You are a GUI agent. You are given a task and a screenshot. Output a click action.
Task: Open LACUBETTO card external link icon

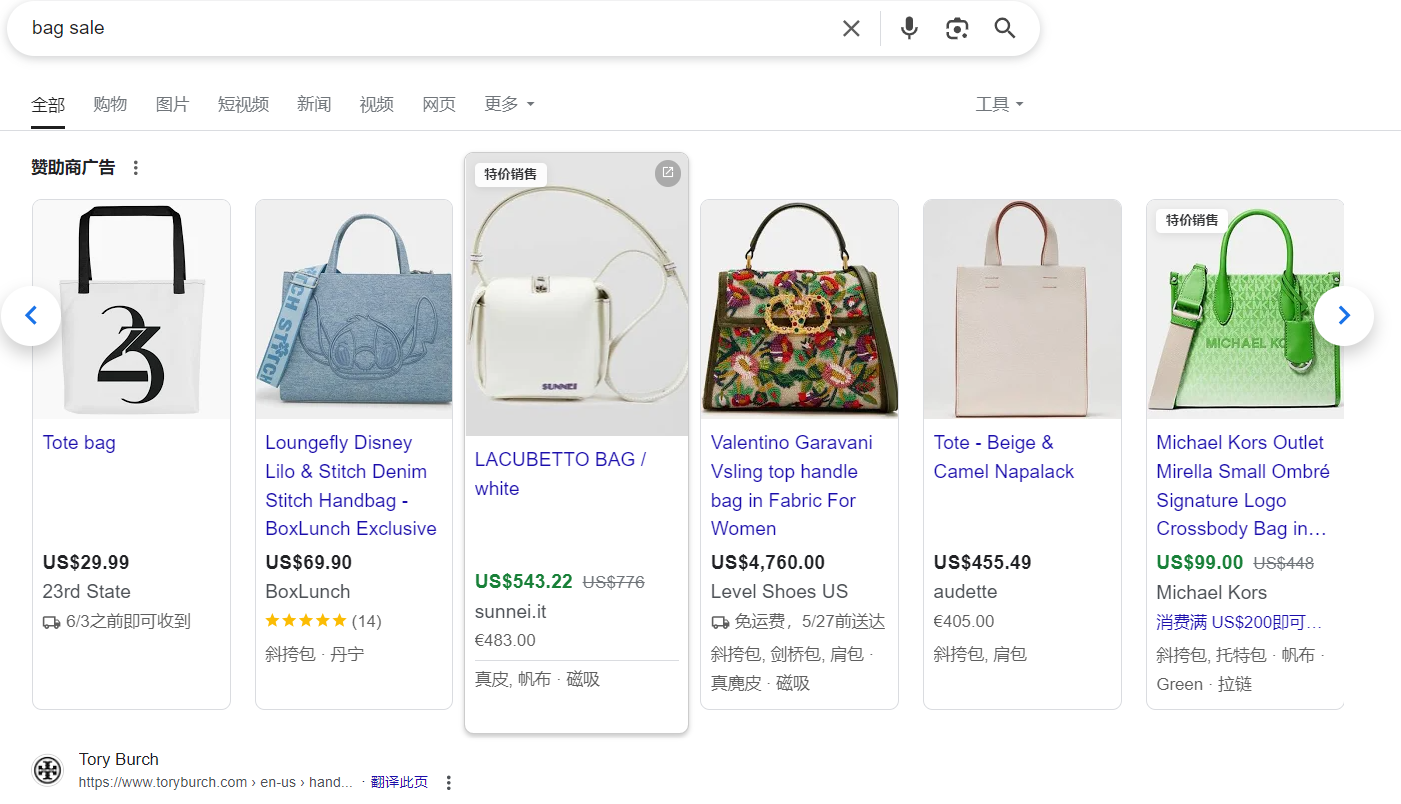click(x=668, y=173)
